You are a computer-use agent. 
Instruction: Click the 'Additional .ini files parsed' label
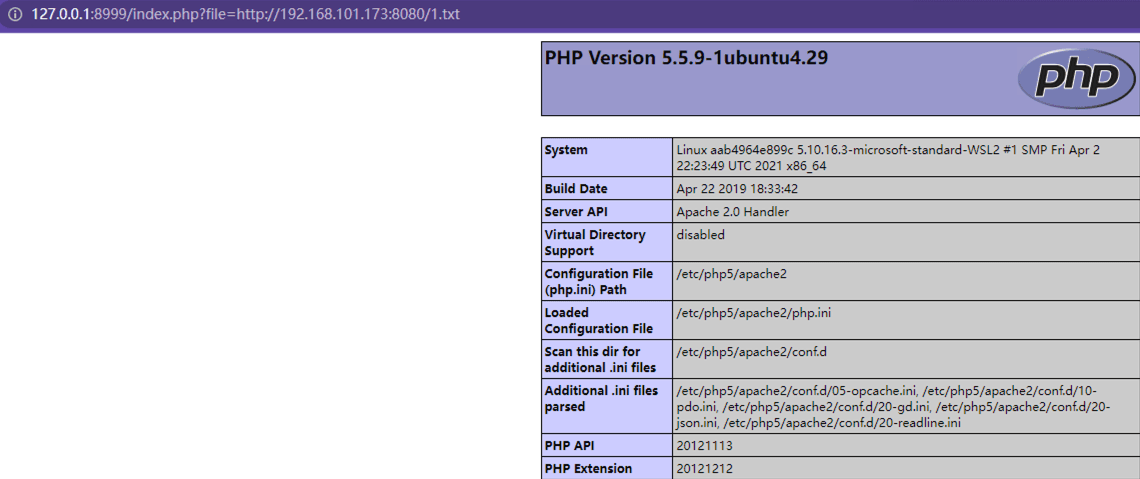[x=601, y=398]
